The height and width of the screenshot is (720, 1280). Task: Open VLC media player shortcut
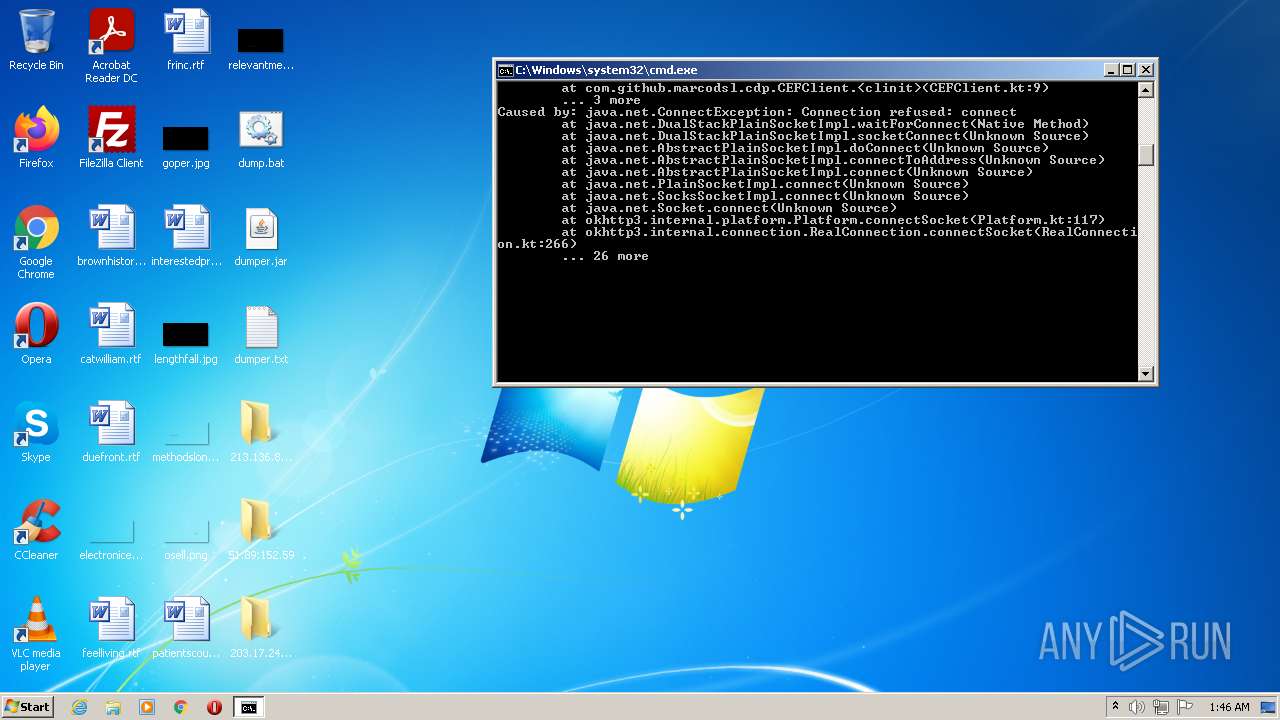pos(36,635)
